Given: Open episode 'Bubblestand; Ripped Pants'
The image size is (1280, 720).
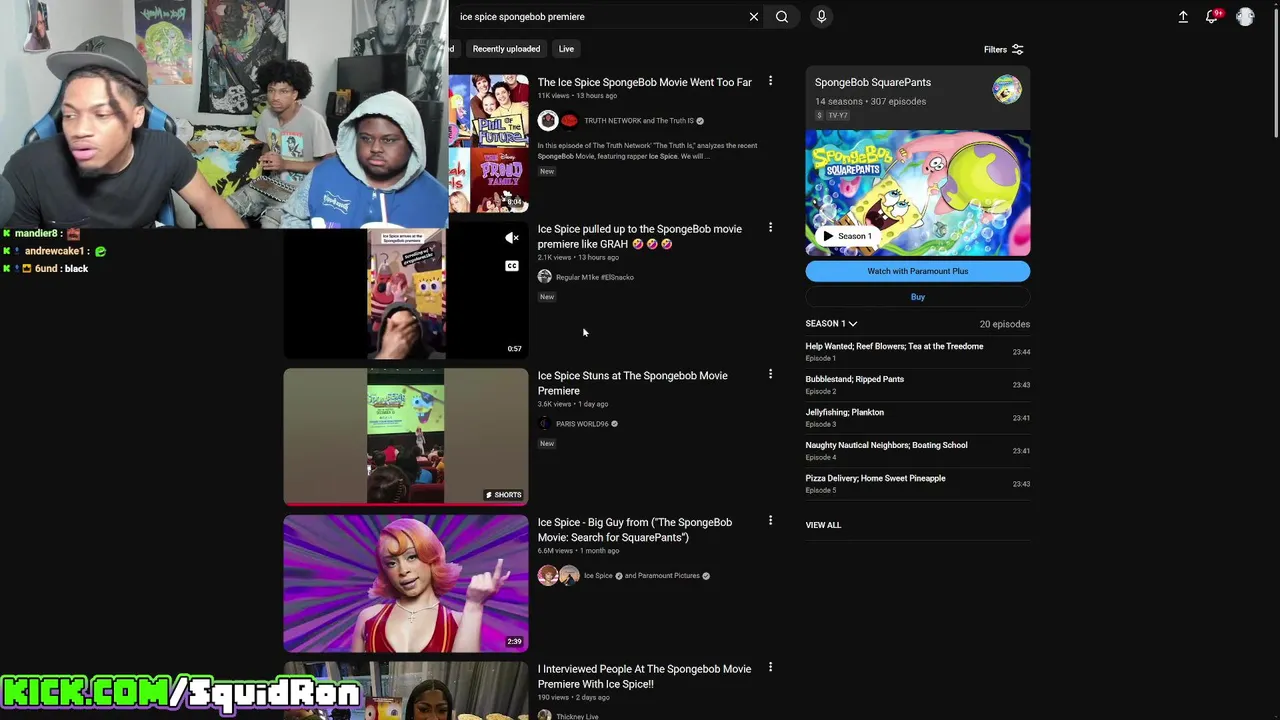Looking at the screenshot, I should click(x=918, y=385).
